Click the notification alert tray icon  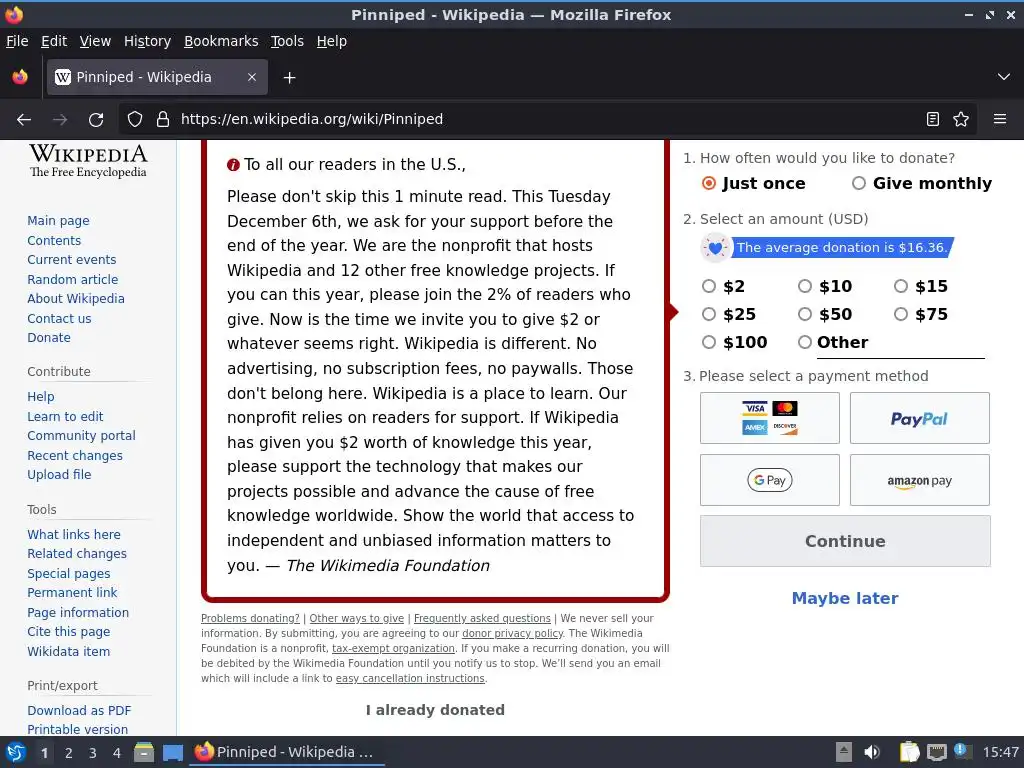click(x=961, y=750)
